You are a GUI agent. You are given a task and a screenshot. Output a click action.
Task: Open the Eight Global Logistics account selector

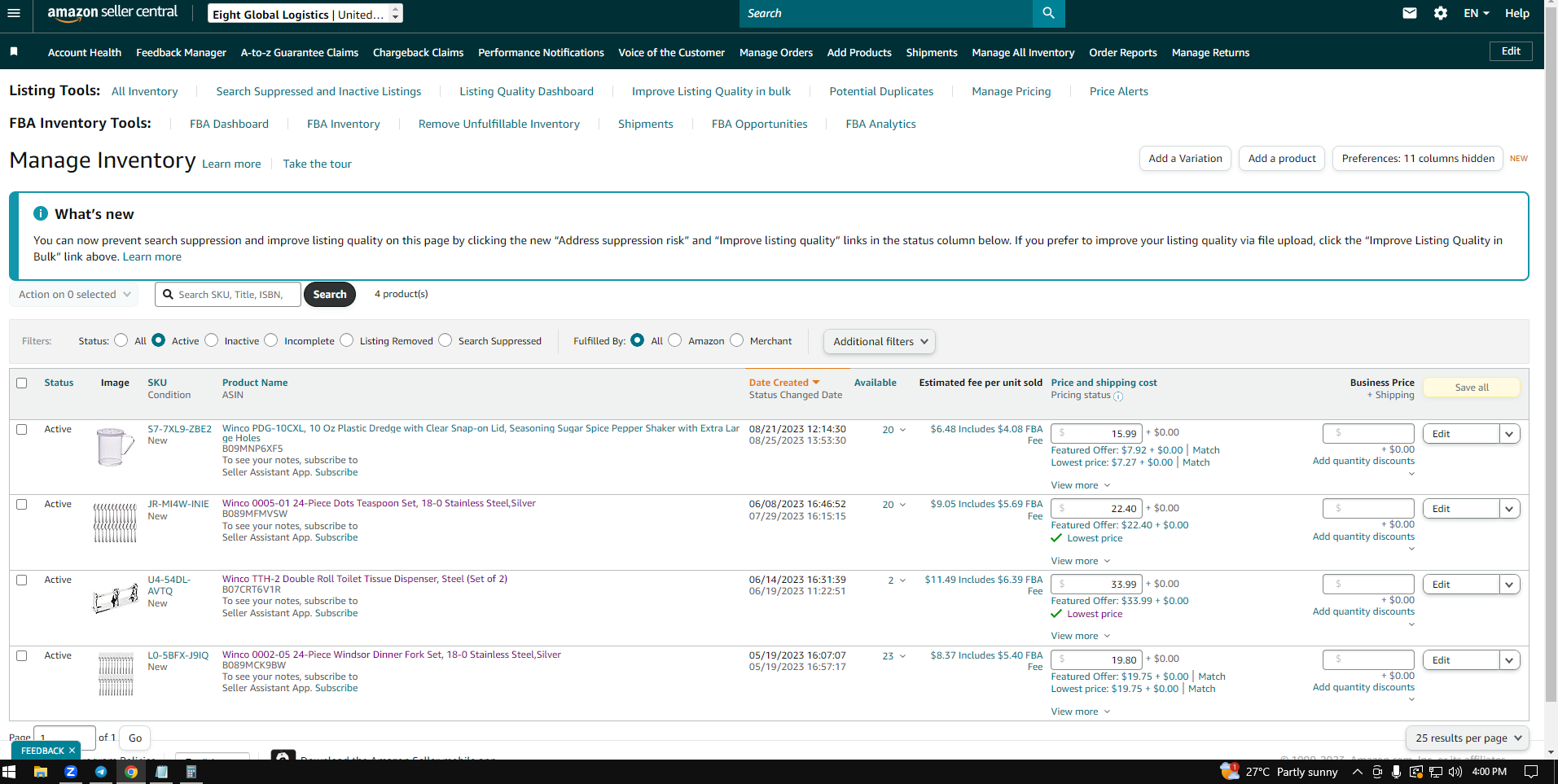(x=305, y=14)
